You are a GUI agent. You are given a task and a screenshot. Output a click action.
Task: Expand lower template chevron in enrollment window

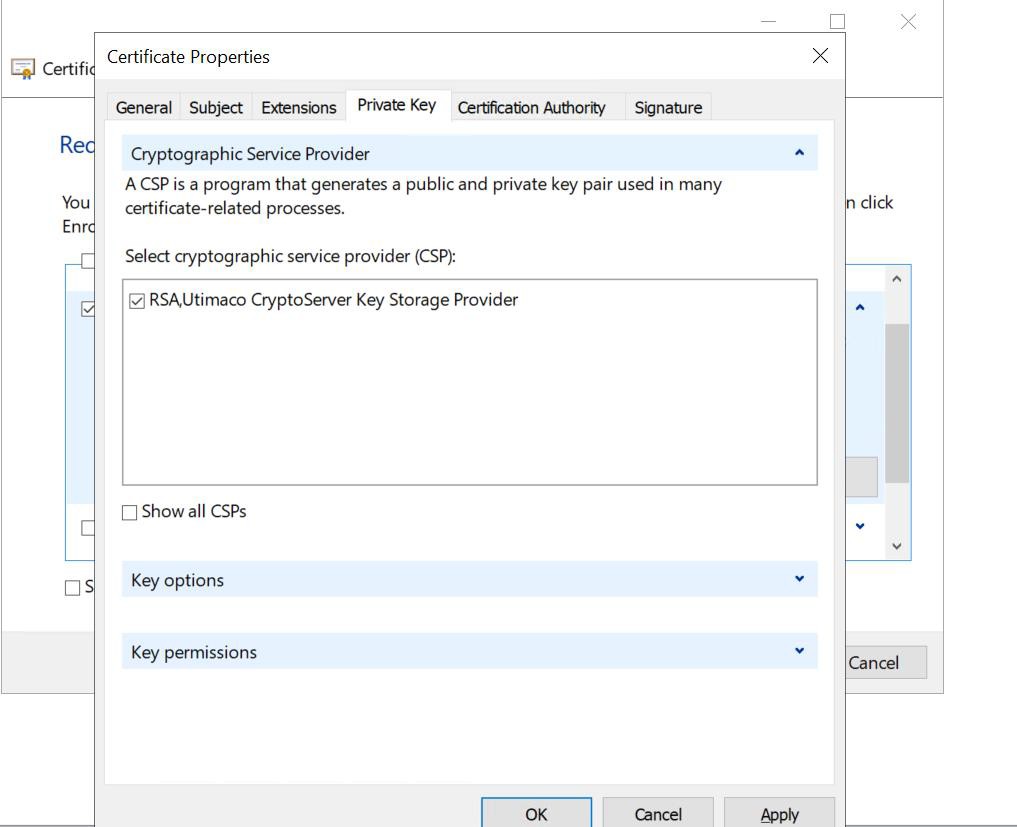(x=860, y=526)
